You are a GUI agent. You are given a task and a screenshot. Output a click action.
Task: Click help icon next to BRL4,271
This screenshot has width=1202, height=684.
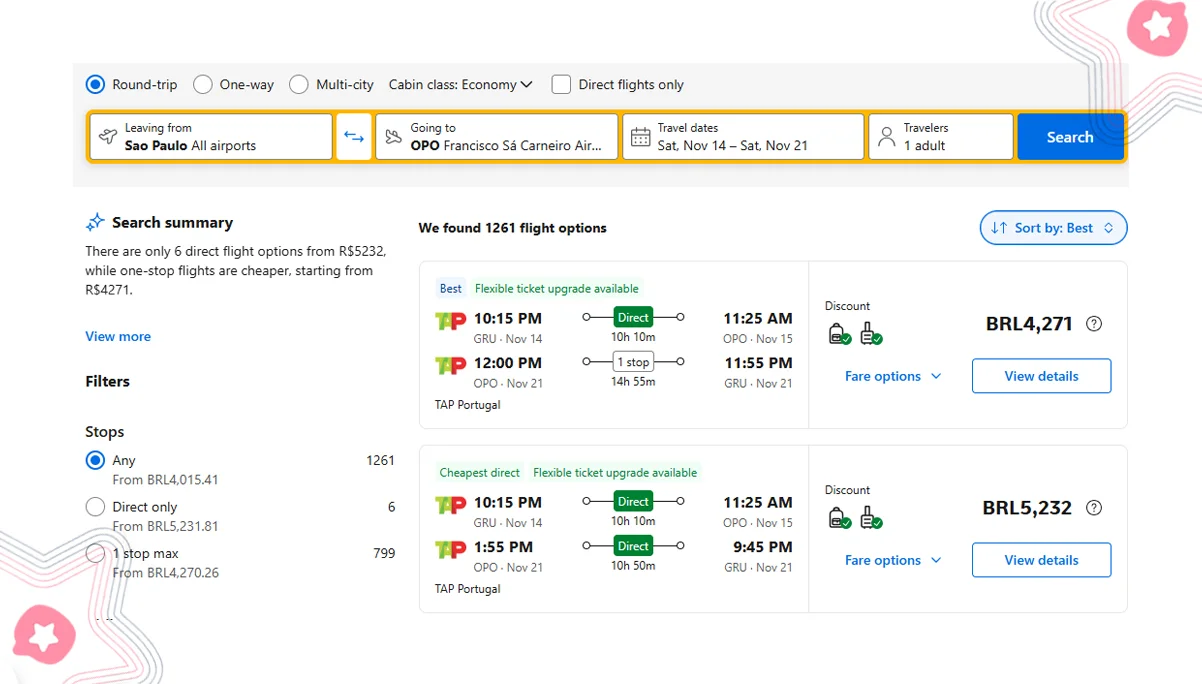(x=1094, y=324)
